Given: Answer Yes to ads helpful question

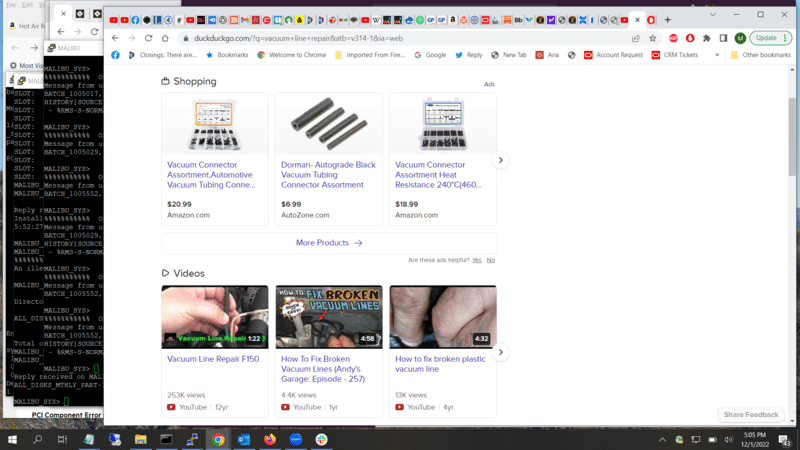Looking at the screenshot, I should [x=477, y=260].
